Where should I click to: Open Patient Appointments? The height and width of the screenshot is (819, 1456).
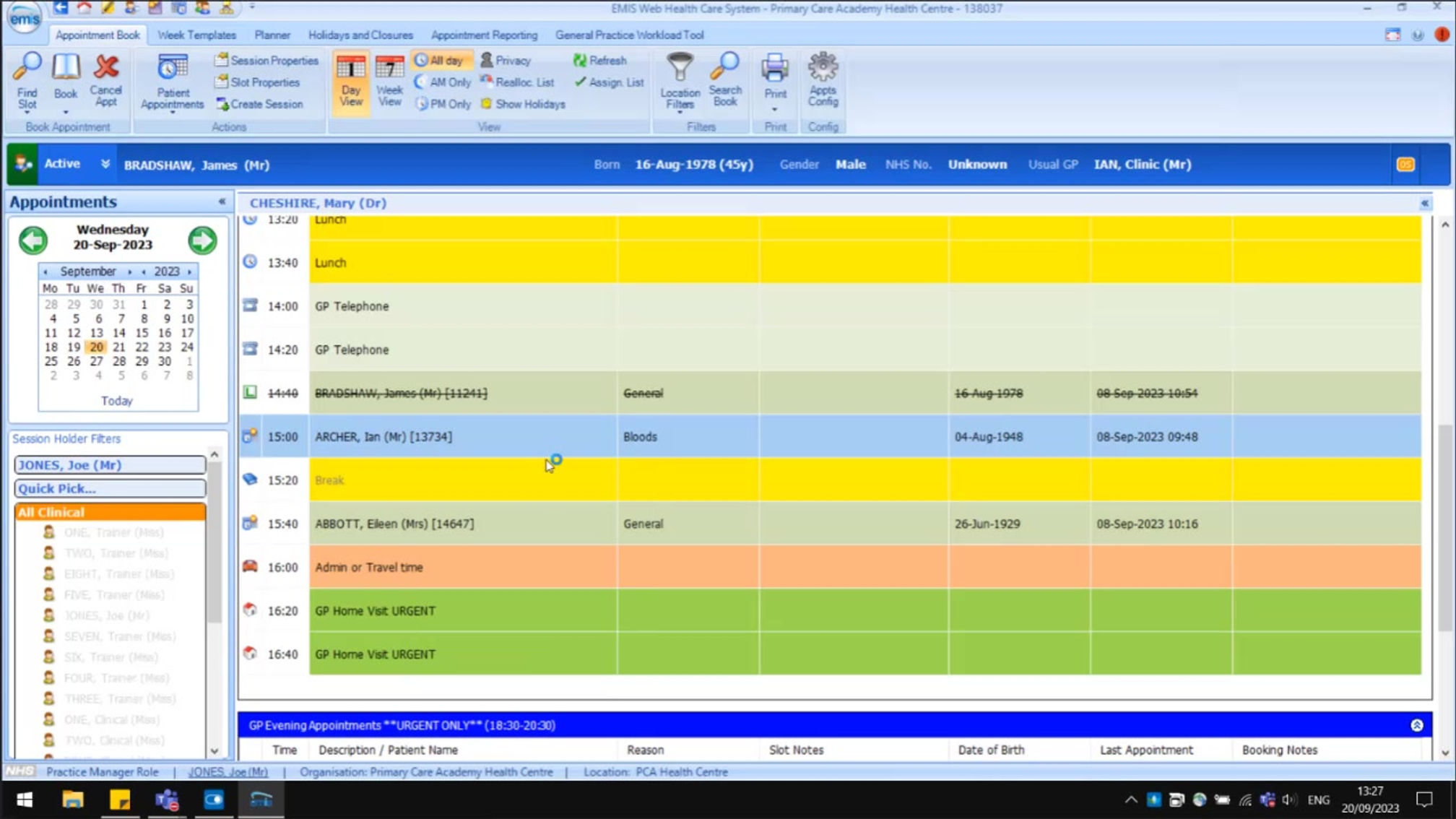coord(172,82)
